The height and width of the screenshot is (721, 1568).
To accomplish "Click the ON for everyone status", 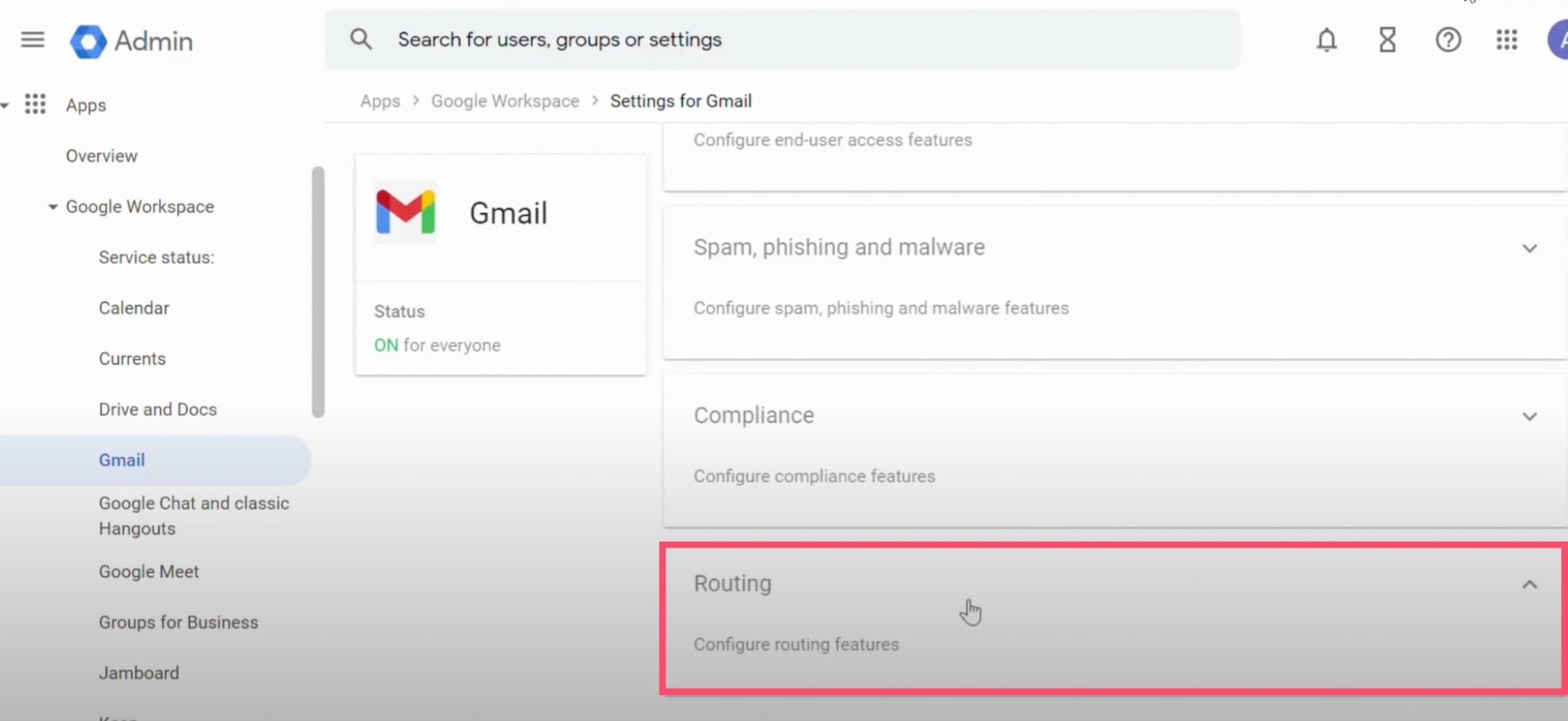I will tap(437, 345).
